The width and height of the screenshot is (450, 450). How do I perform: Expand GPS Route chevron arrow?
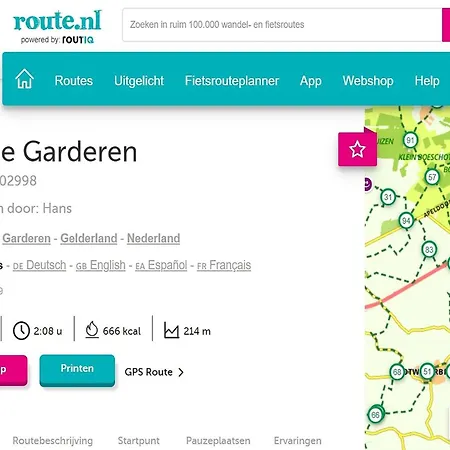[x=181, y=372]
